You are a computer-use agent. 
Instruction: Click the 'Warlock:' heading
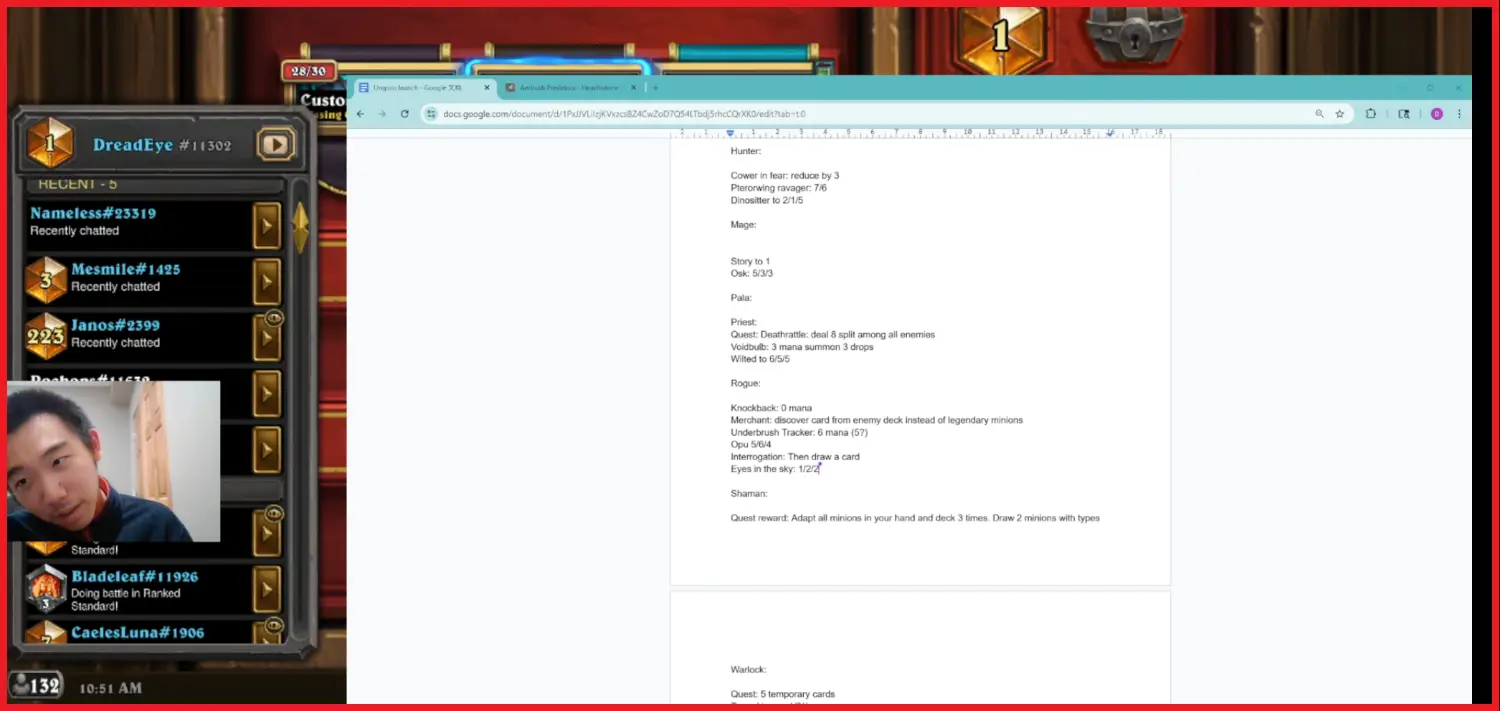[x=749, y=670]
